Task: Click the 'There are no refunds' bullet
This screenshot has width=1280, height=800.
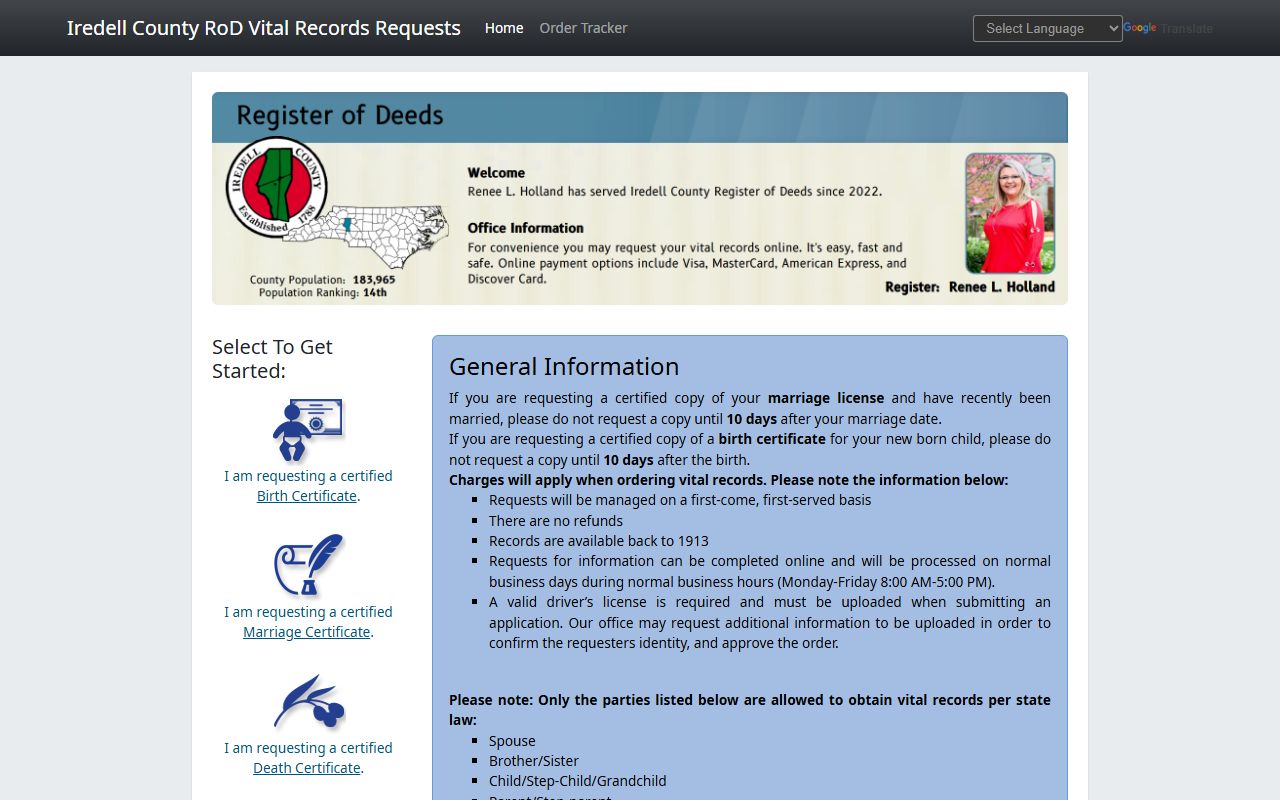Action: 556,521
